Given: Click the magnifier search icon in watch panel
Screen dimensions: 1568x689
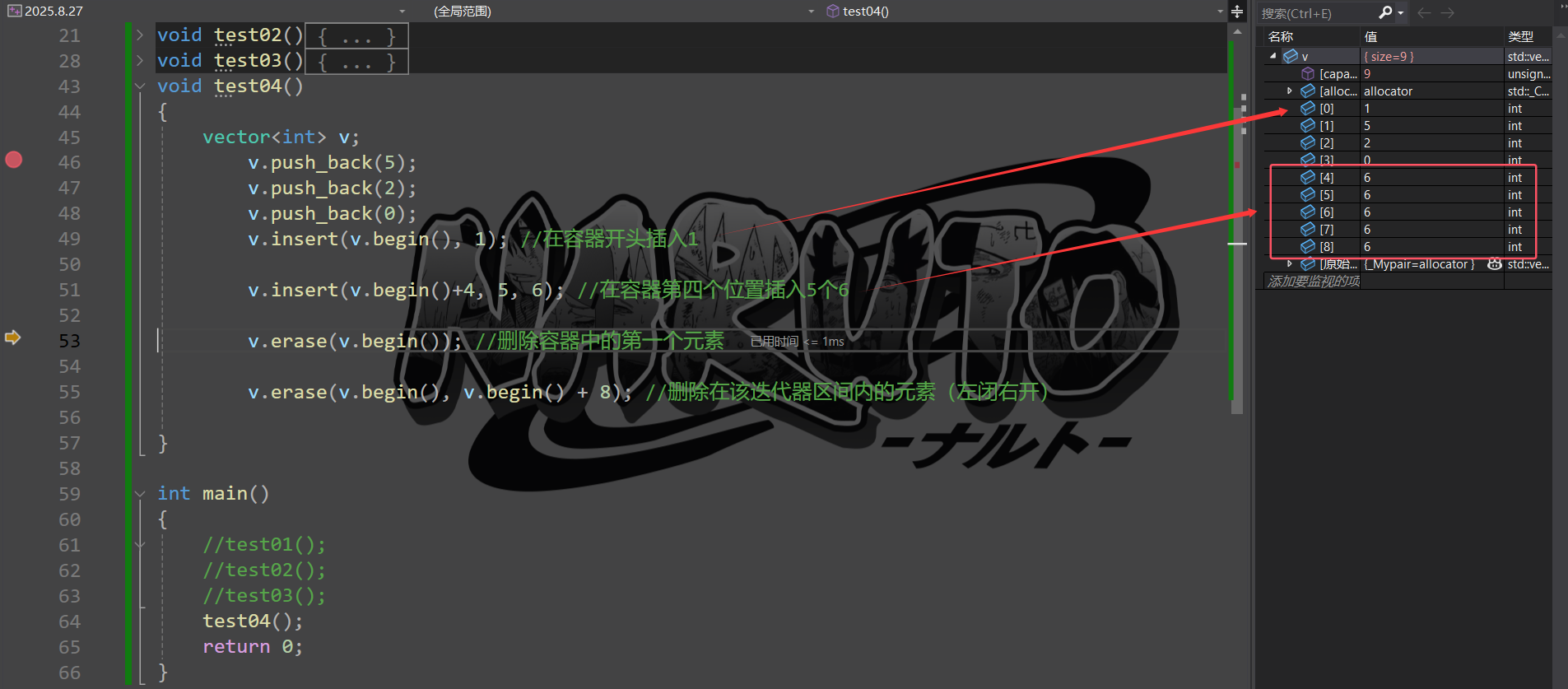Looking at the screenshot, I should pyautogui.click(x=1385, y=12).
